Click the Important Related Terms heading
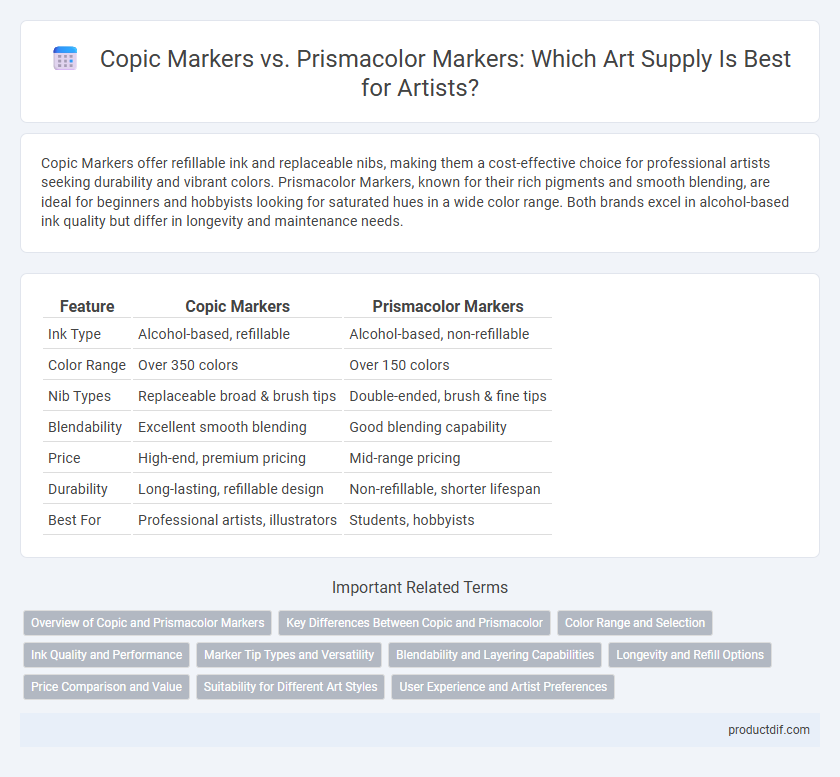The height and width of the screenshot is (777, 840). pyautogui.click(x=420, y=587)
